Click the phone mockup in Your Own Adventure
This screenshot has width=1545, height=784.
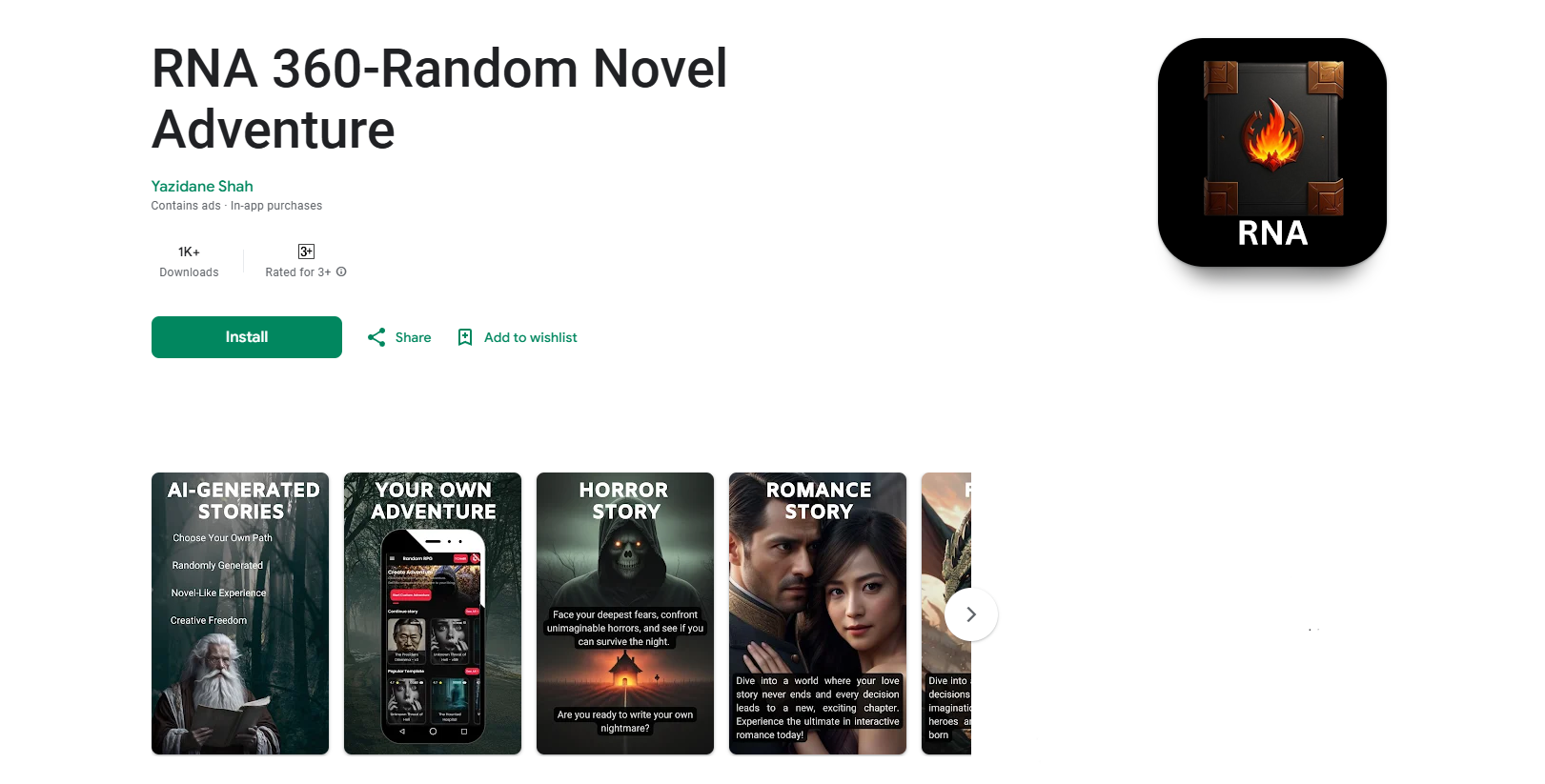433,636
